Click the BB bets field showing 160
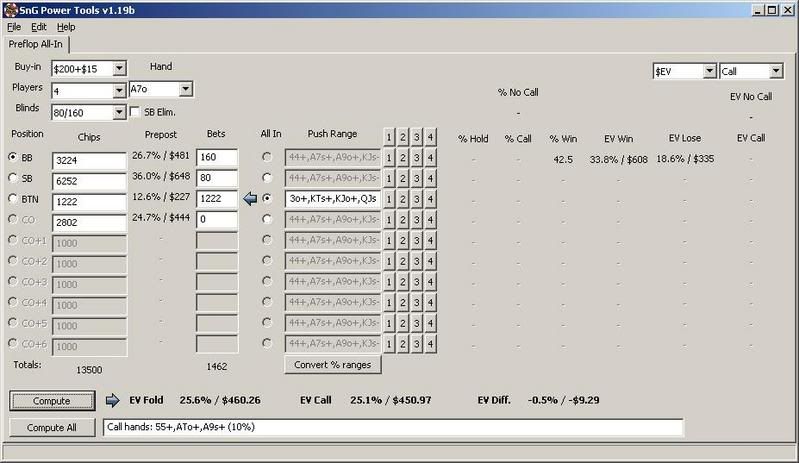The height and width of the screenshot is (463, 799). point(217,157)
